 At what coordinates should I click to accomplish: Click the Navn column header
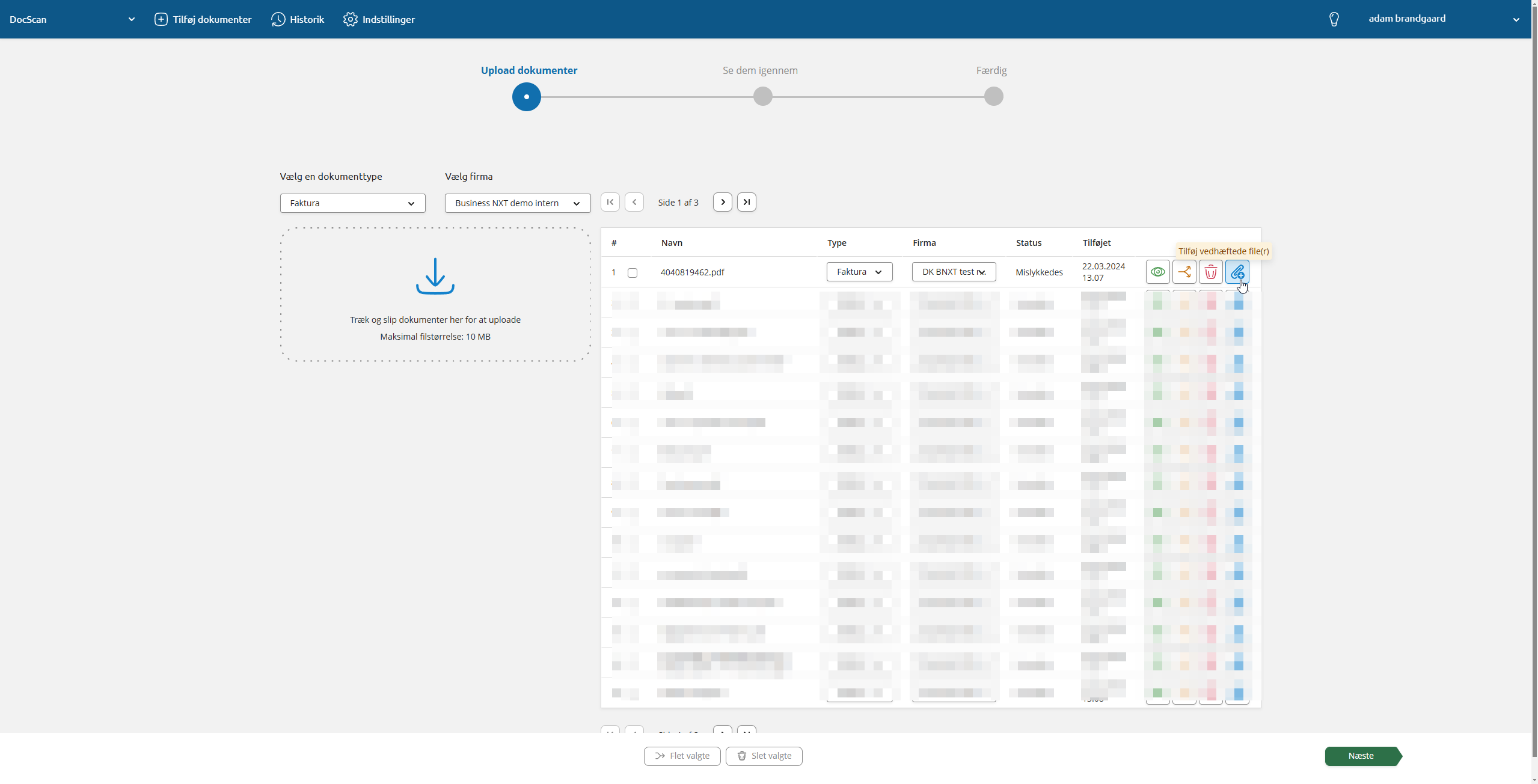click(672, 243)
